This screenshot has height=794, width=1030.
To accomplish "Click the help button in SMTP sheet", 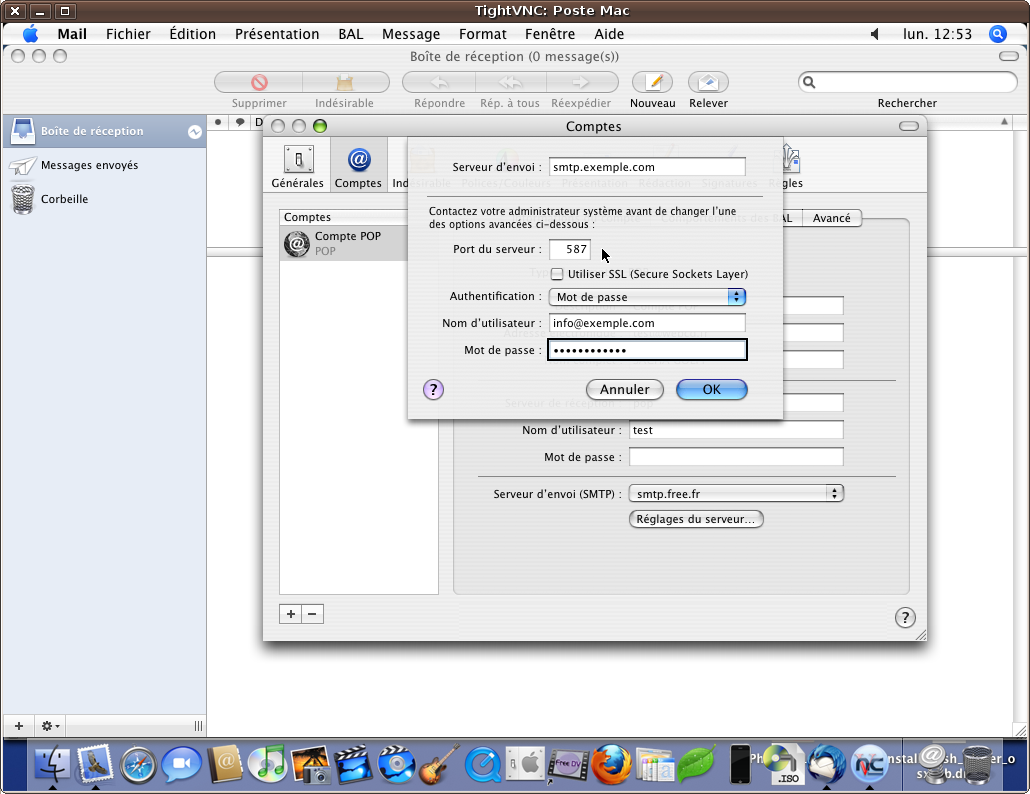I will [433, 389].
